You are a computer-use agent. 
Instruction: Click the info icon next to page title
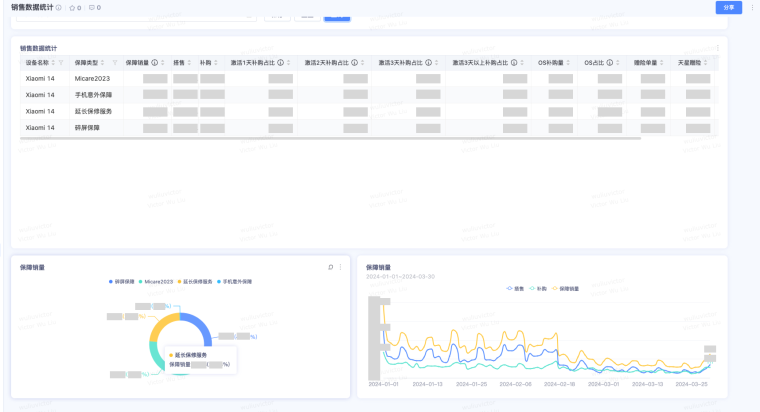click(59, 8)
